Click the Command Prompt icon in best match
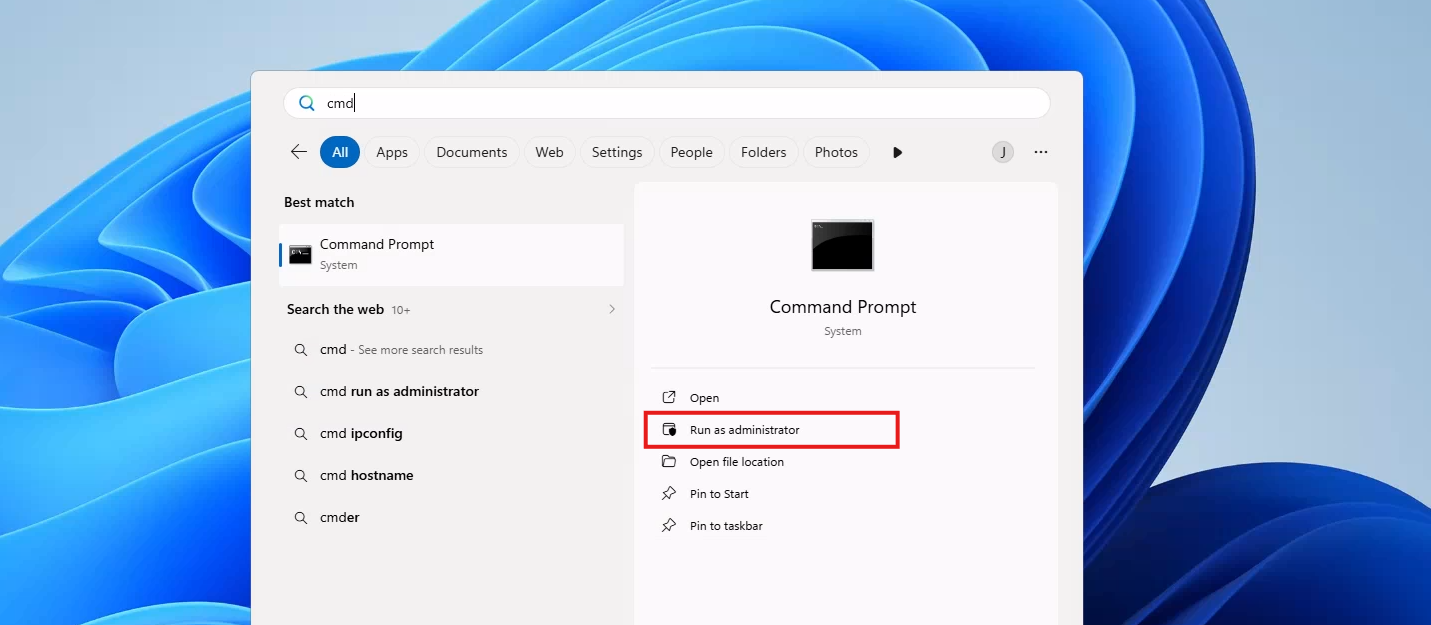This screenshot has width=1431, height=625. click(300, 254)
